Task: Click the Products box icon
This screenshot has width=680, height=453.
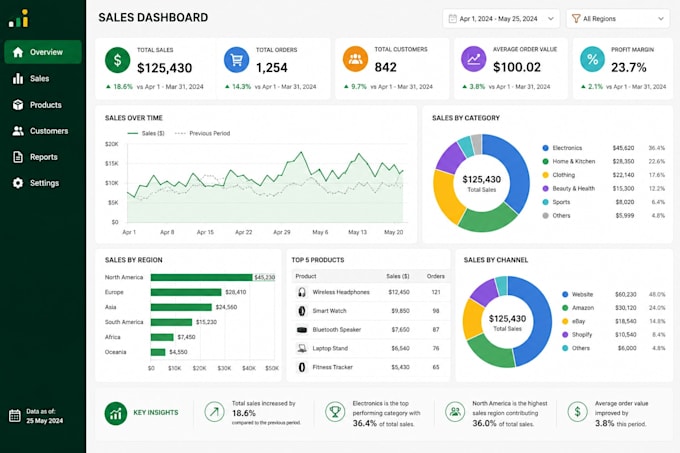Action: (18, 105)
